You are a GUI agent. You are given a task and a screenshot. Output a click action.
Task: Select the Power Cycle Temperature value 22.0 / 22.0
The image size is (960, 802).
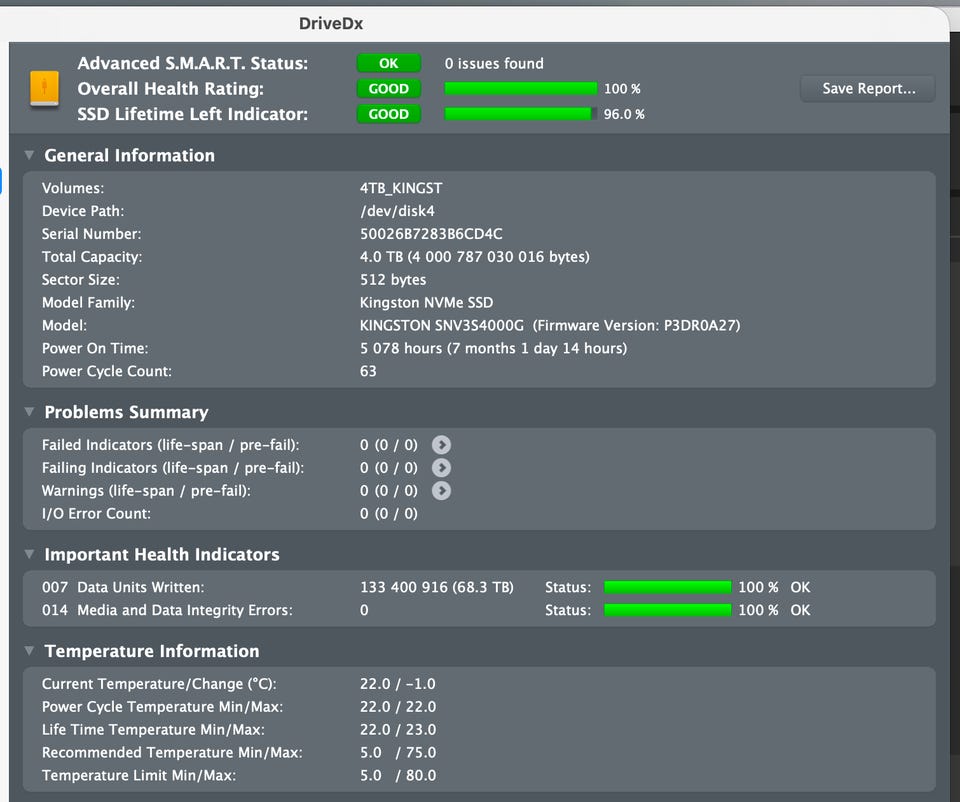[398, 706]
